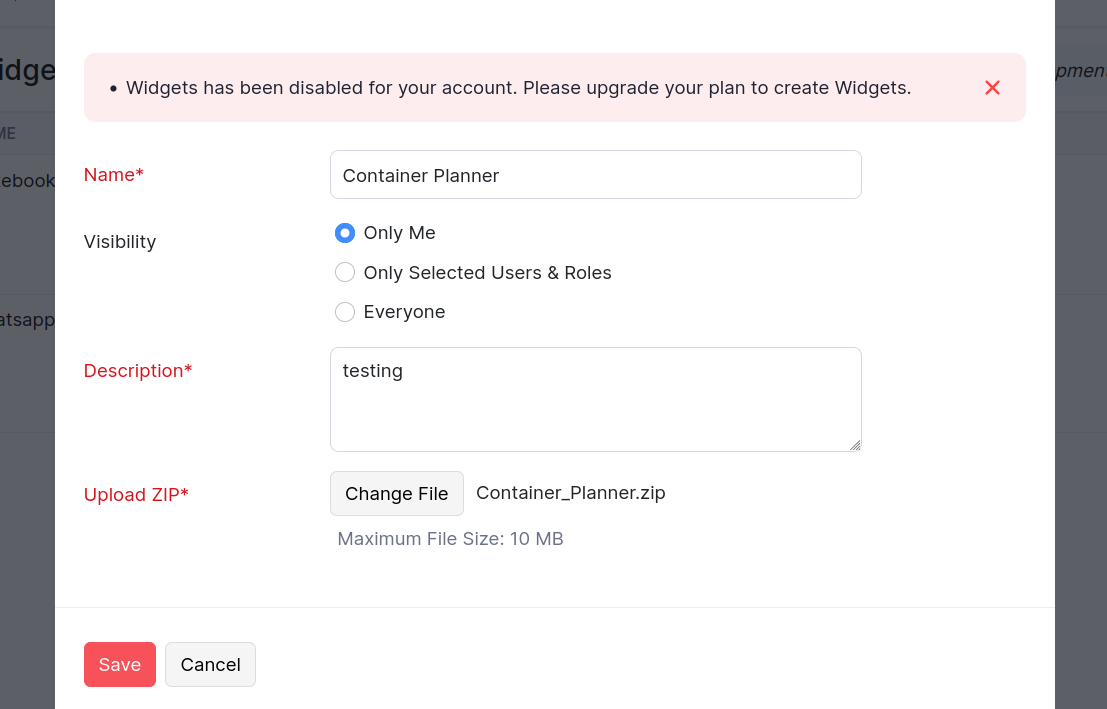This screenshot has width=1107, height=709.
Task: Click the 'Everyone' label text
Action: pos(404,312)
